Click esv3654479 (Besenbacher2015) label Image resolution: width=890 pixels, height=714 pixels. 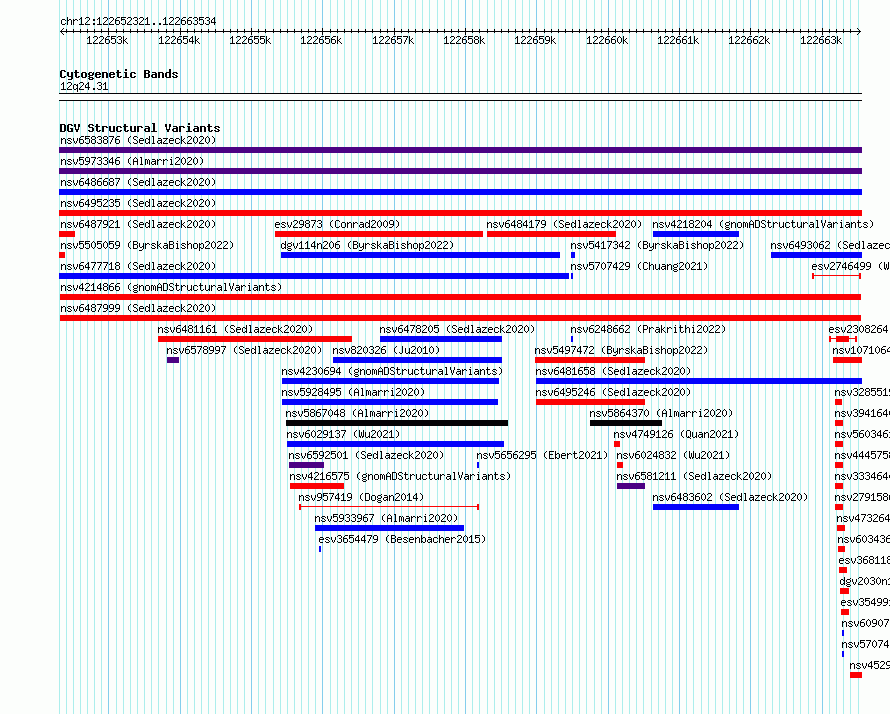402,539
